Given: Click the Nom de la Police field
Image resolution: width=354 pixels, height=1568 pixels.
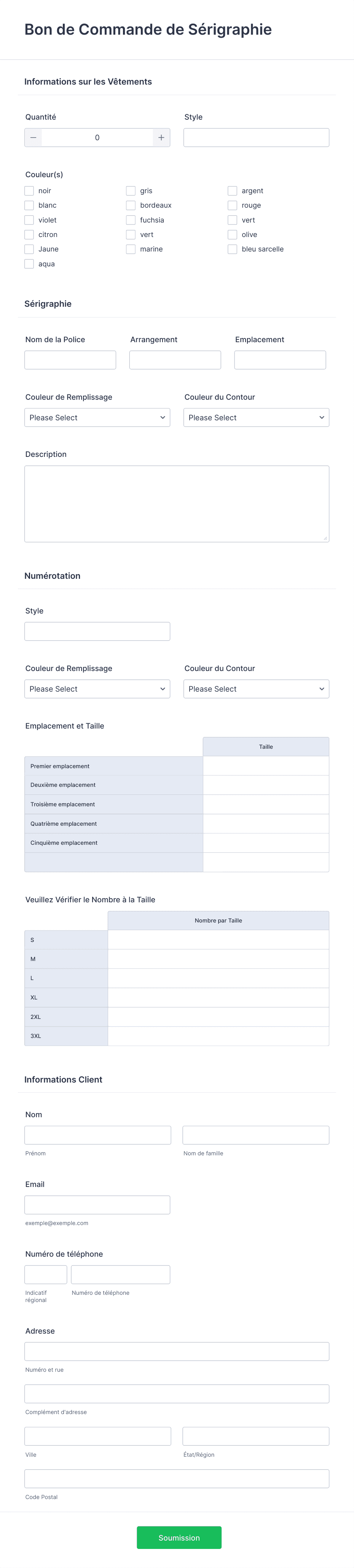Looking at the screenshot, I should tap(70, 359).
